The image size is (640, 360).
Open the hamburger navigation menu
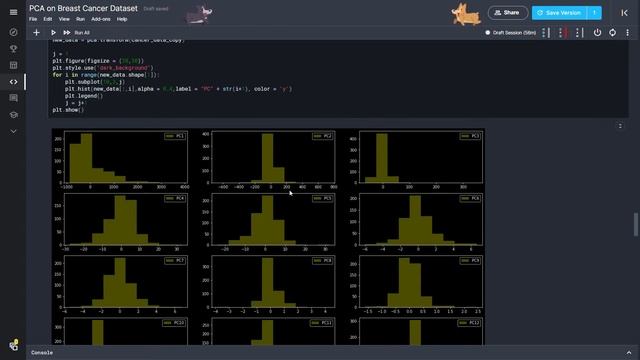(x=13, y=12)
